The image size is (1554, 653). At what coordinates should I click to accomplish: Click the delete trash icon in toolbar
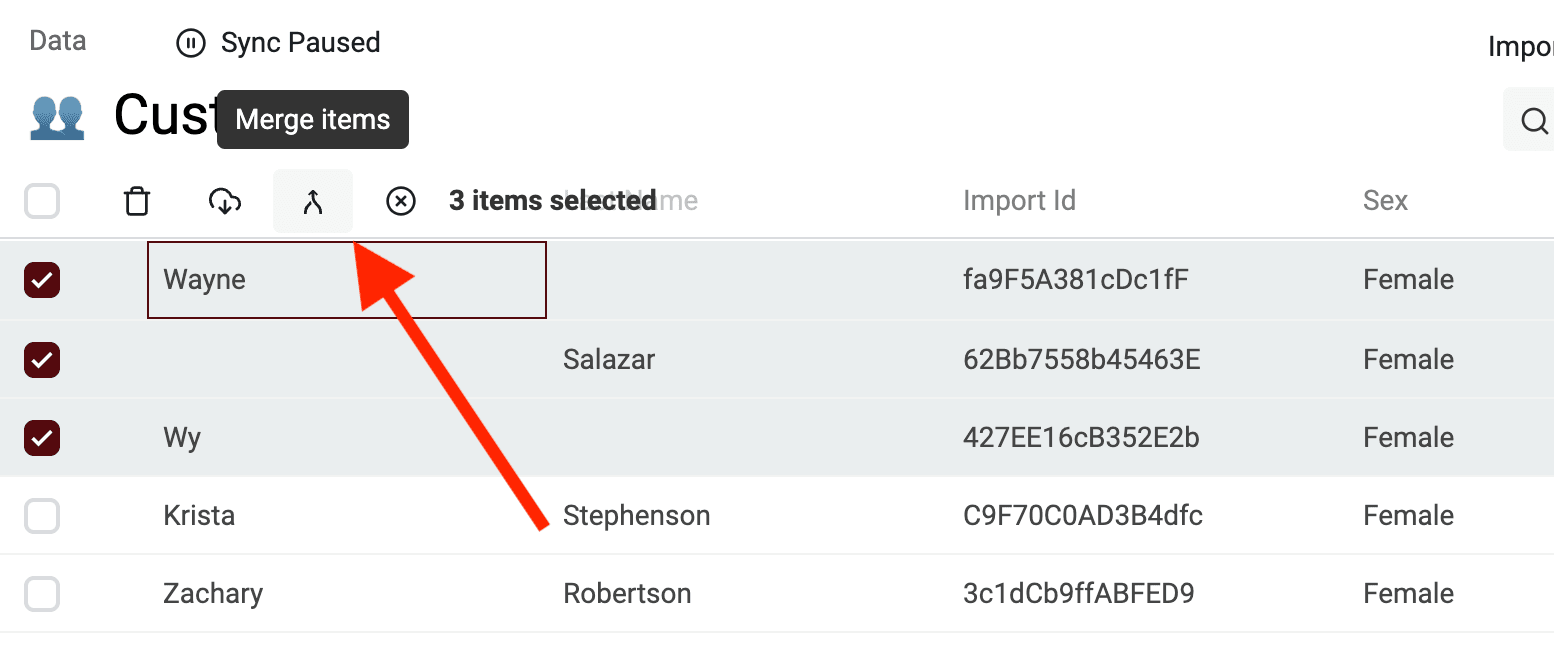137,201
